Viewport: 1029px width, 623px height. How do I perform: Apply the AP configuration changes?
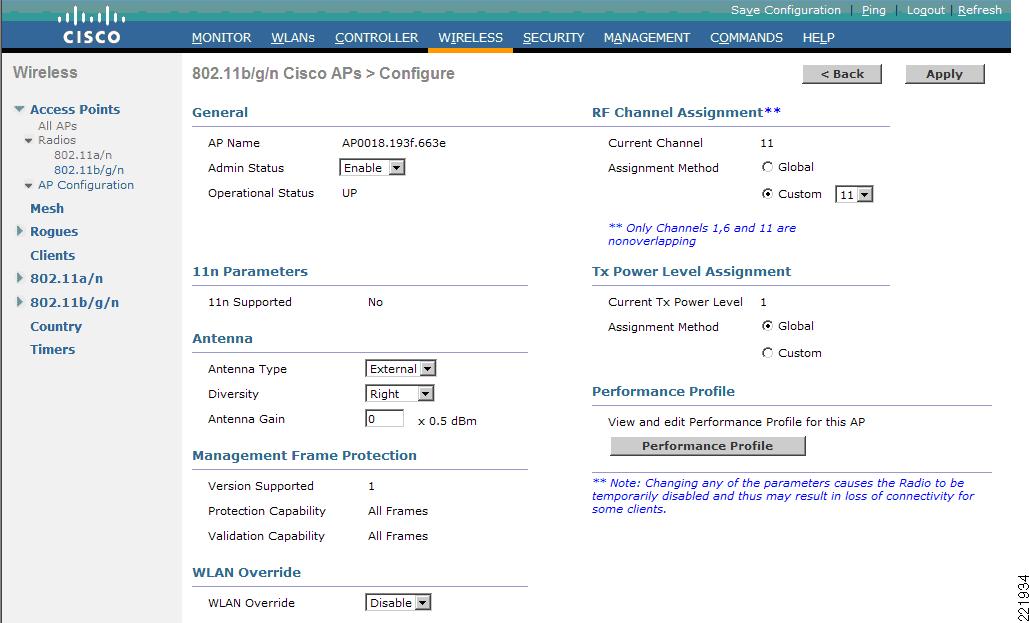tap(944, 74)
